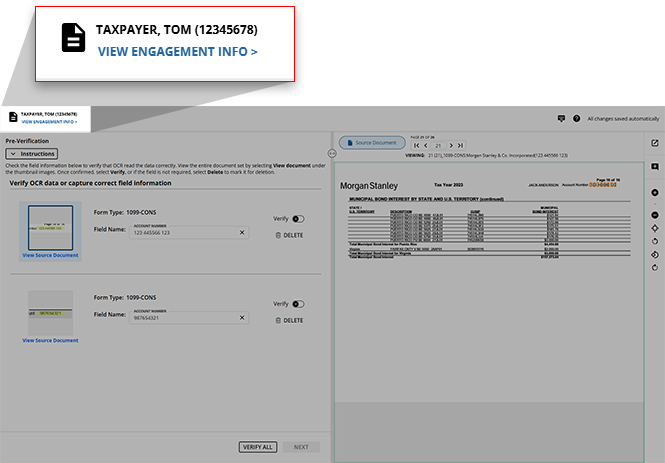Open View Engagement Info link in callout

coord(177,51)
